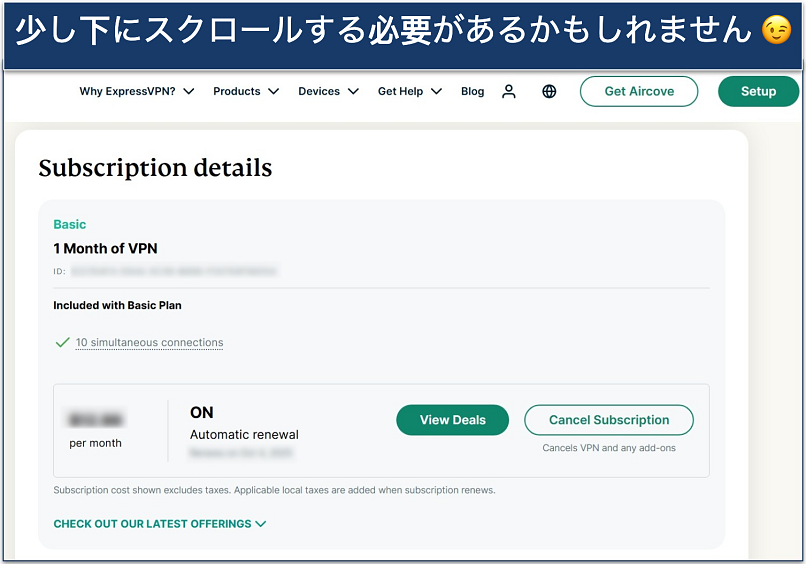This screenshot has width=806, height=564.
Task: Click the green checkmark beside simultaneous connections
Action: 62,342
